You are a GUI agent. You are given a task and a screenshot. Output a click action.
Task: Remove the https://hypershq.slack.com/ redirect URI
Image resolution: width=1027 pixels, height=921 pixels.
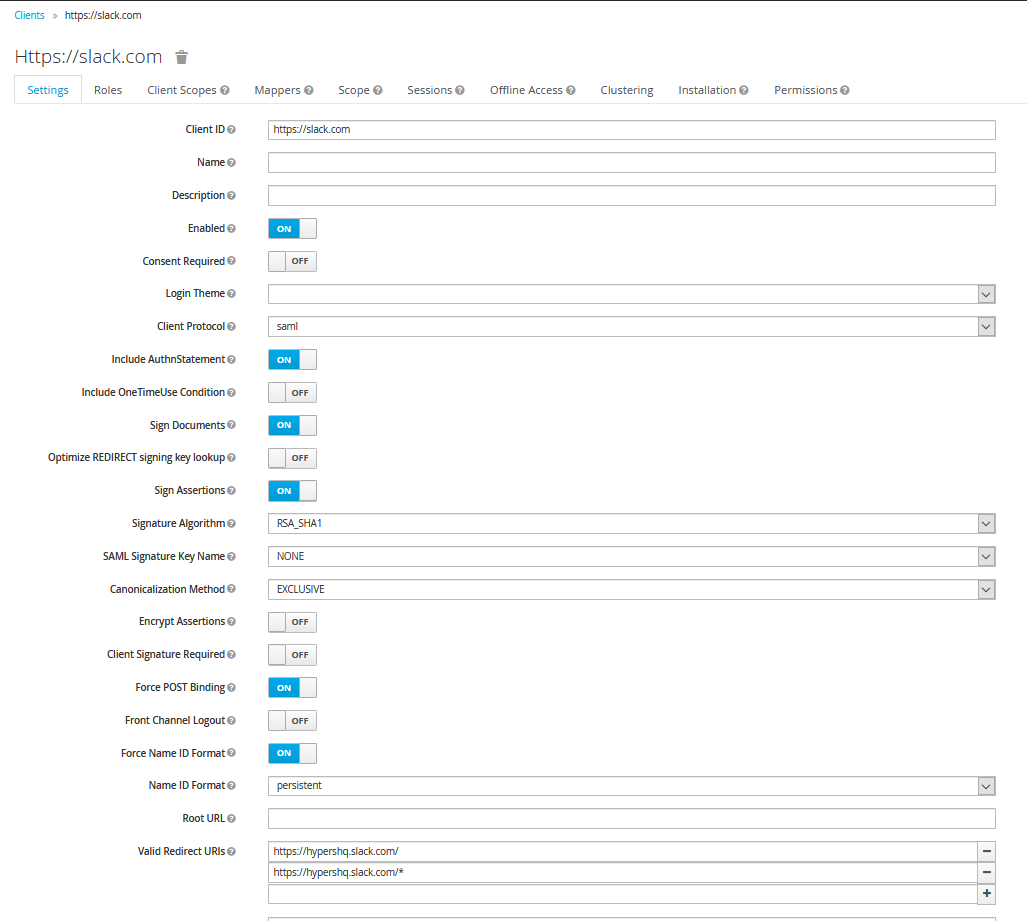click(986, 852)
